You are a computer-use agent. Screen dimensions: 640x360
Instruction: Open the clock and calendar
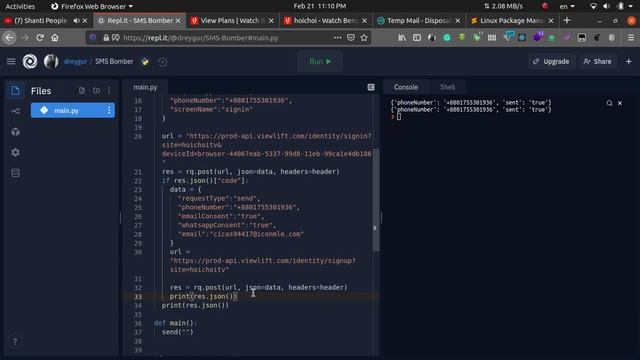320,6
